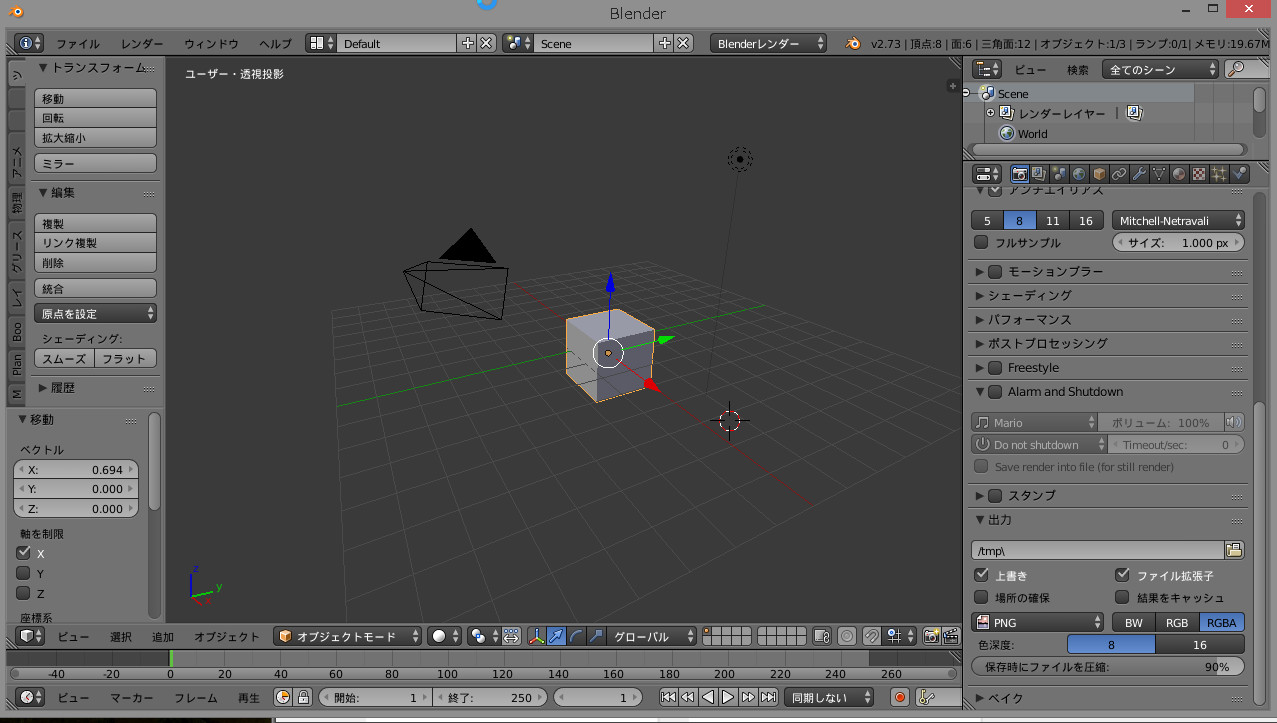Enable the 結果をキャッシュ checkbox
Viewport: 1277px width, 723px height.
[x=1122, y=597]
